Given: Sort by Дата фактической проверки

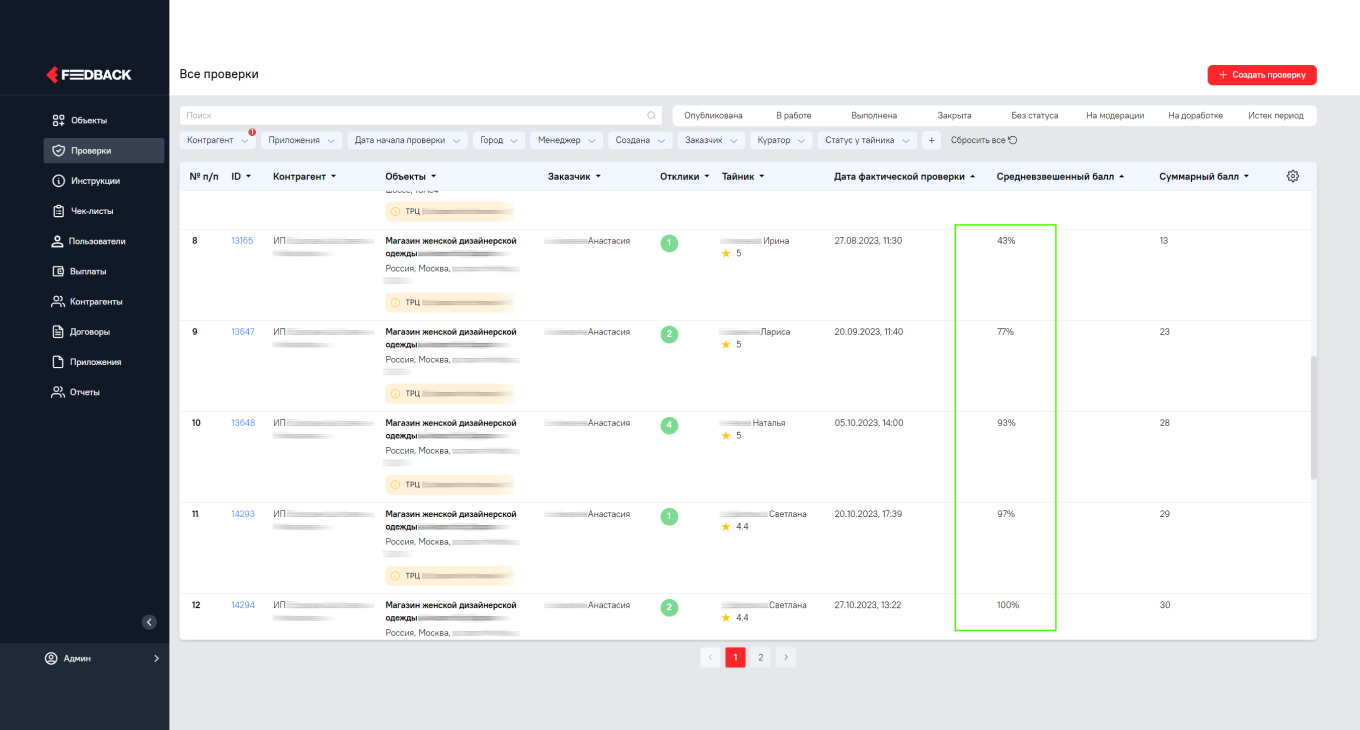Looking at the screenshot, I should click(x=905, y=177).
